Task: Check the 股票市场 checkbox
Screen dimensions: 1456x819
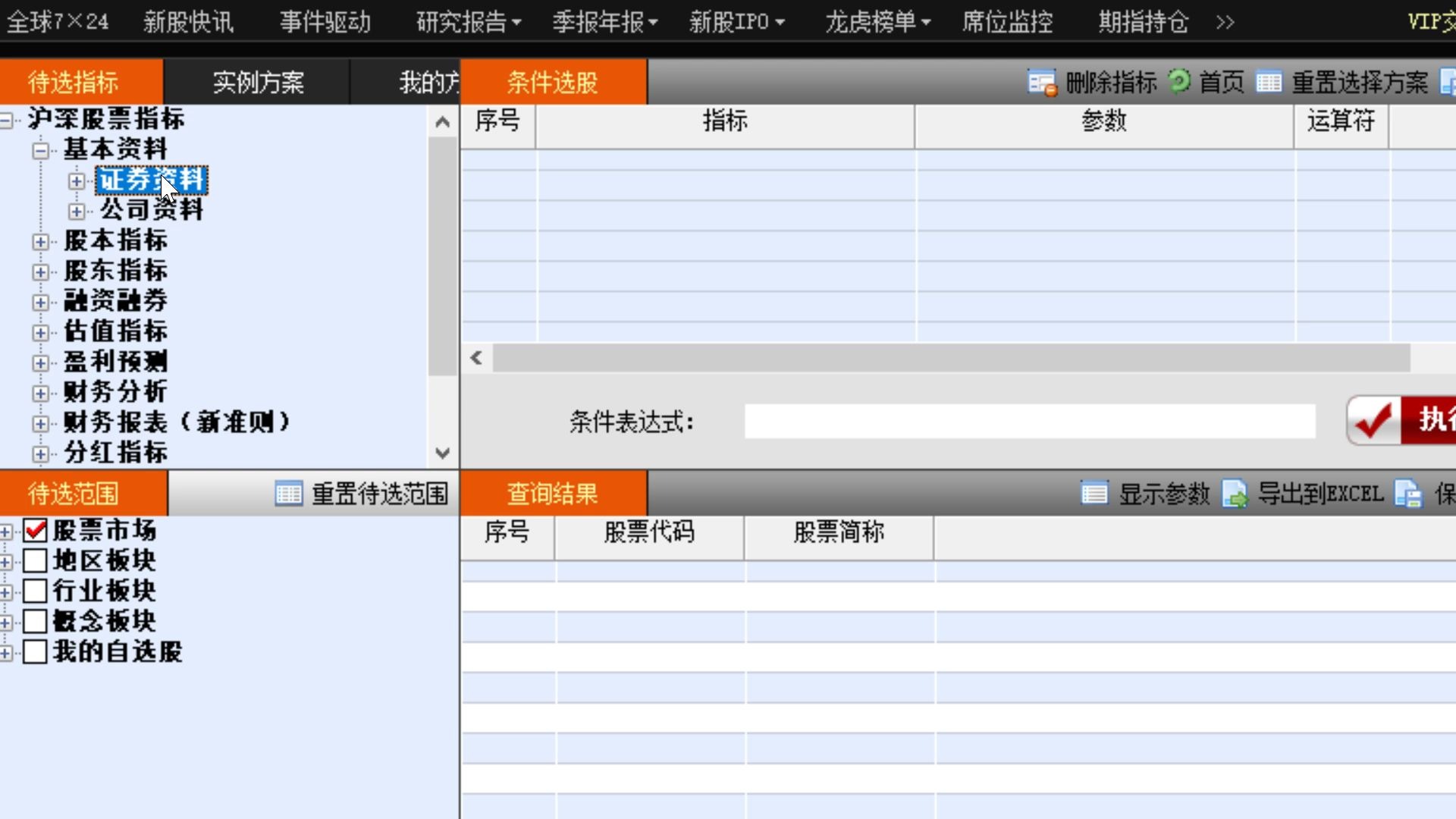Action: click(x=36, y=530)
